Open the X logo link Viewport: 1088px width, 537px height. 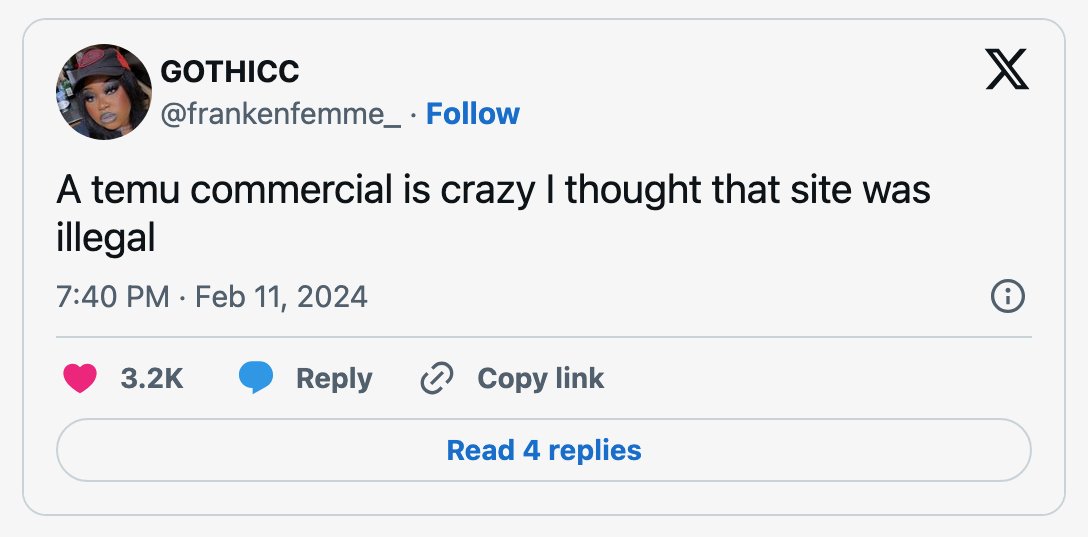point(1007,69)
